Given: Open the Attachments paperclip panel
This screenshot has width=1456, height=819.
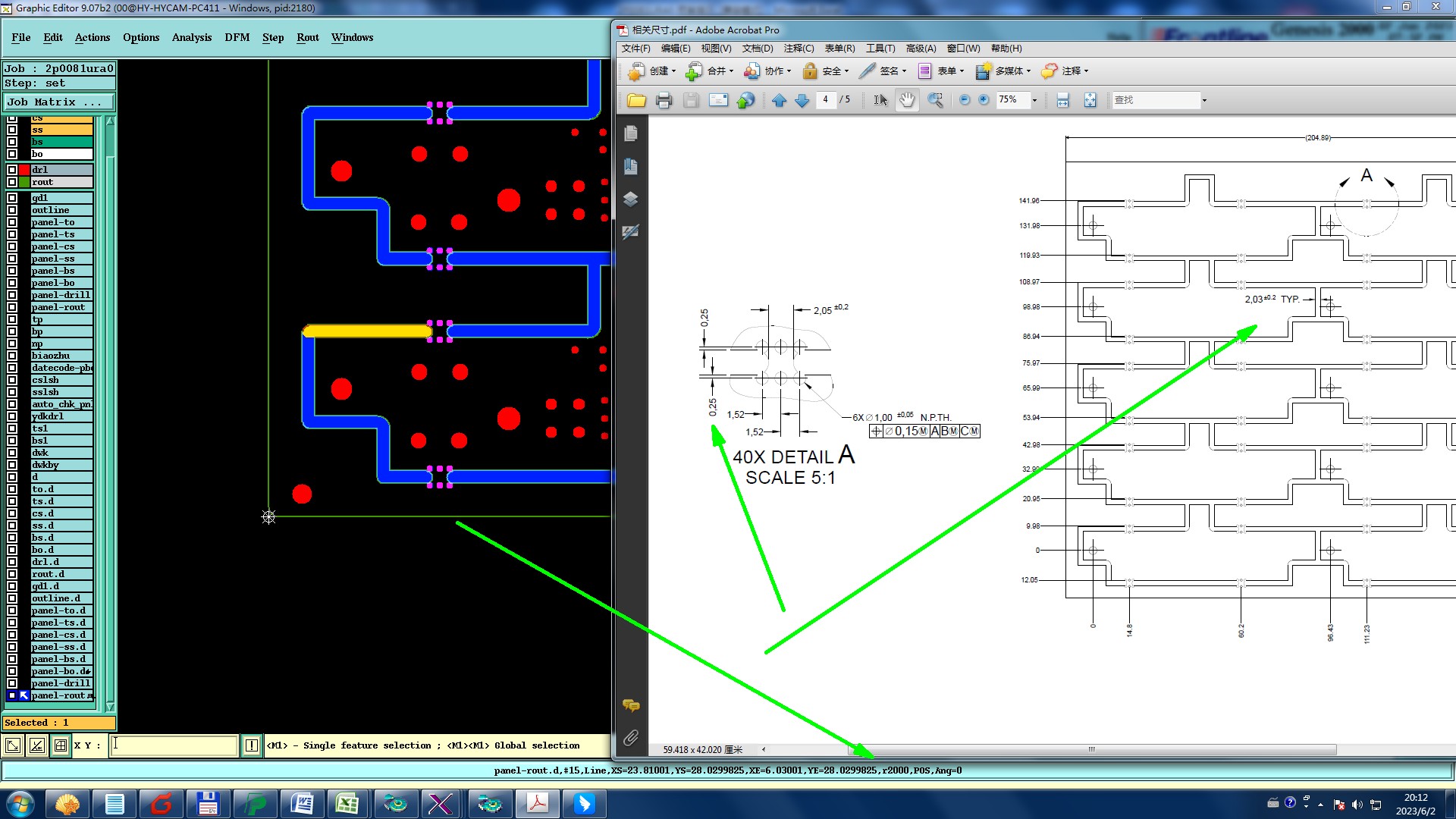Looking at the screenshot, I should coord(630,737).
